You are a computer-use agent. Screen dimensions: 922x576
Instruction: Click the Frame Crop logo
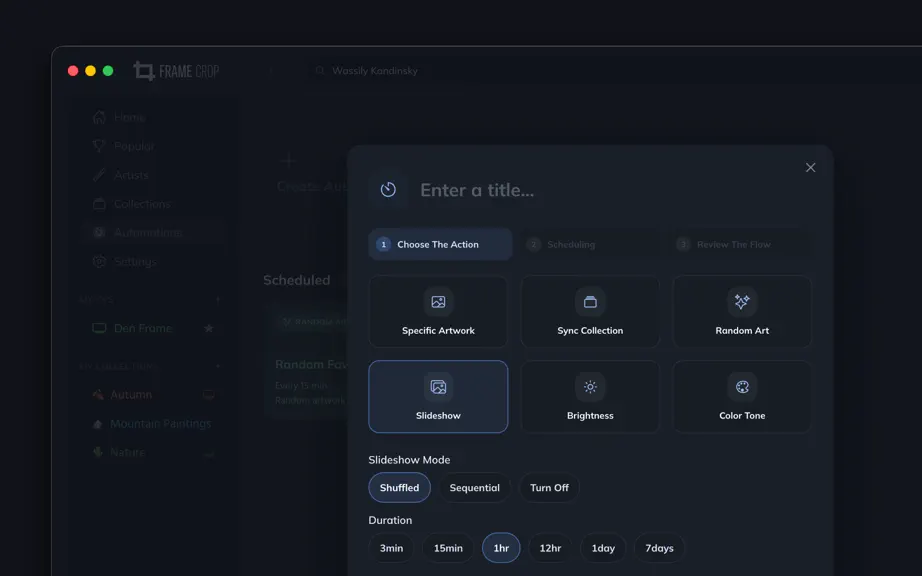pos(176,71)
